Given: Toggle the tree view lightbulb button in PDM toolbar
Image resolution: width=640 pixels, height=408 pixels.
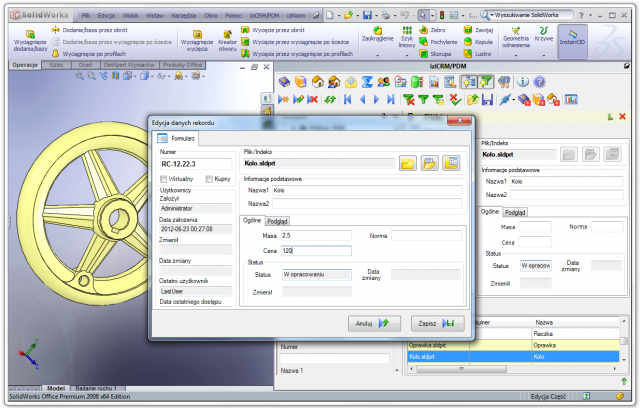Looking at the screenshot, I should (x=469, y=82).
